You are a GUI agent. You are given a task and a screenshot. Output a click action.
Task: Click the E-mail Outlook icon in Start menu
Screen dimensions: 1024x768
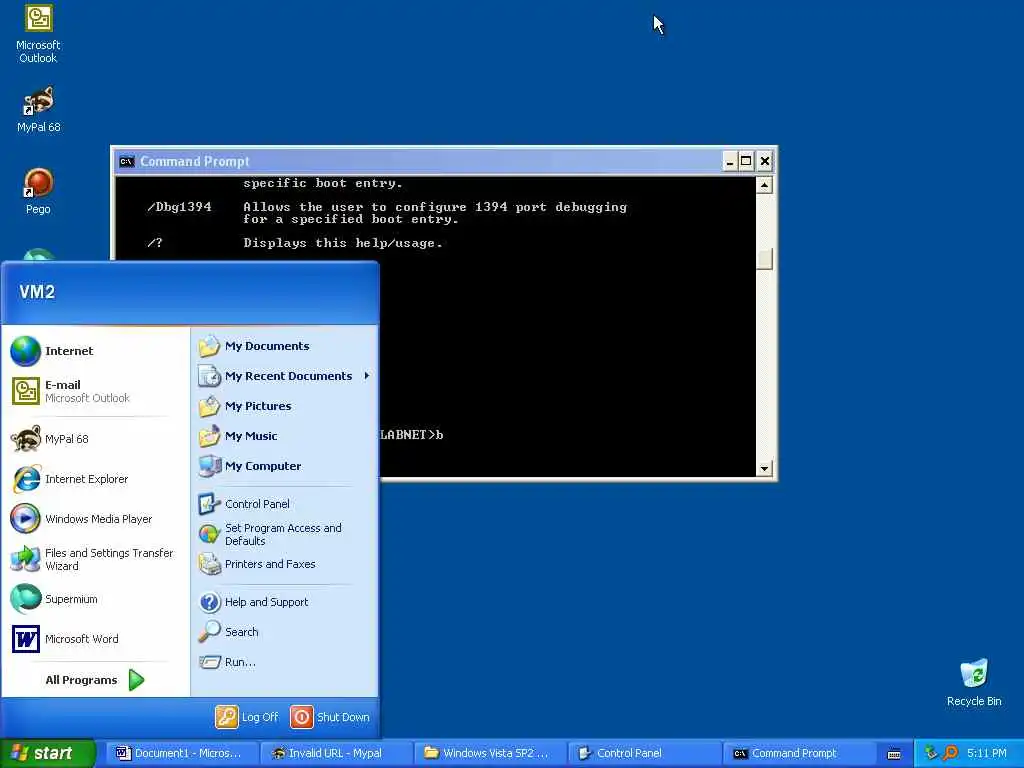point(25,391)
